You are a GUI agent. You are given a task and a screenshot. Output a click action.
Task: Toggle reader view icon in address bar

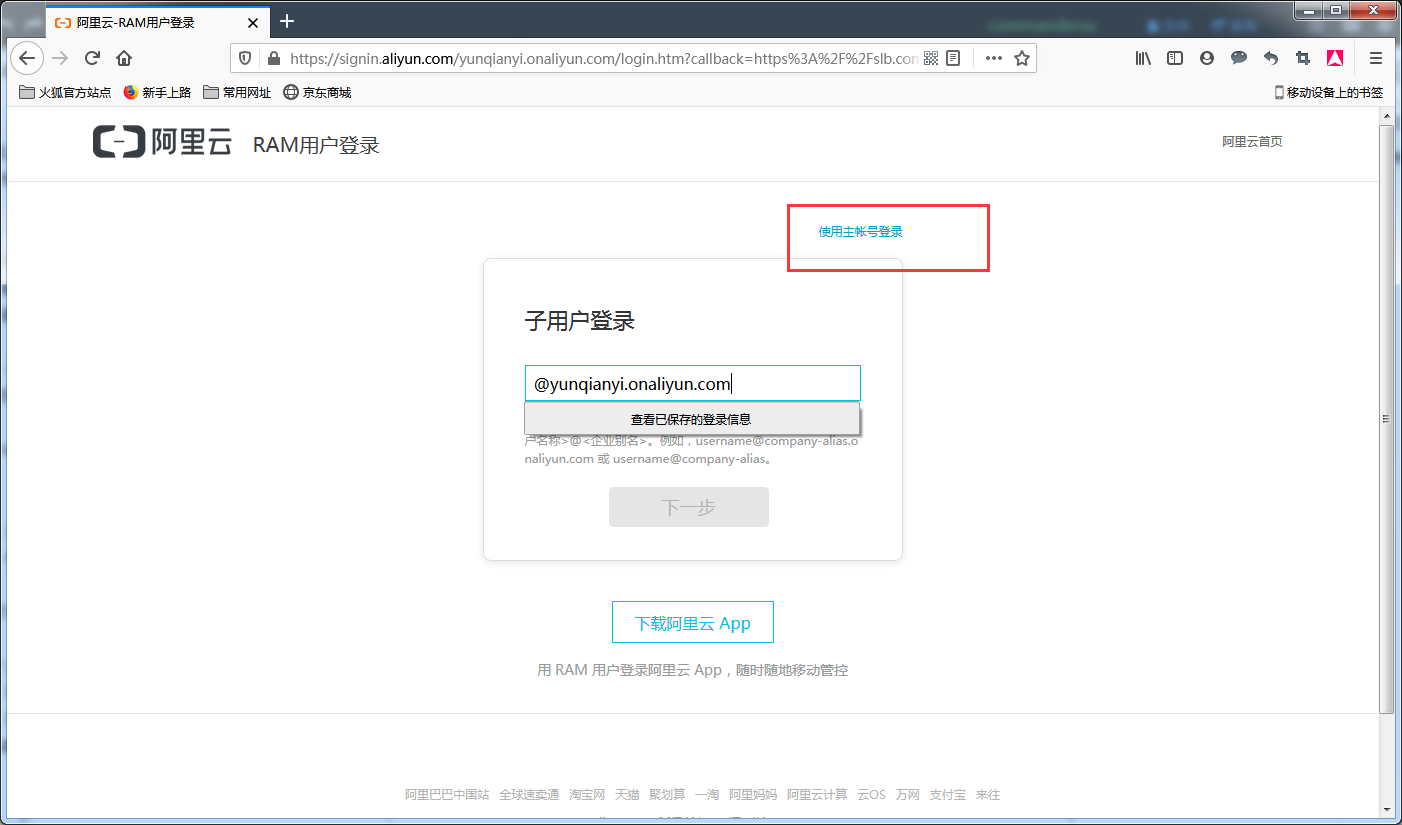tap(953, 58)
